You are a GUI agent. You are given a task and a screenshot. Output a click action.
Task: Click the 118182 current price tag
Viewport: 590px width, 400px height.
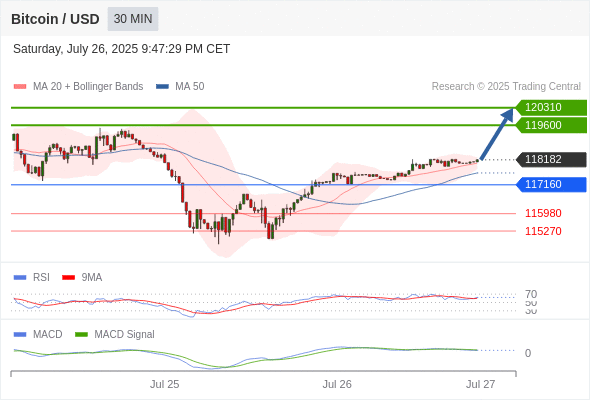551,159
